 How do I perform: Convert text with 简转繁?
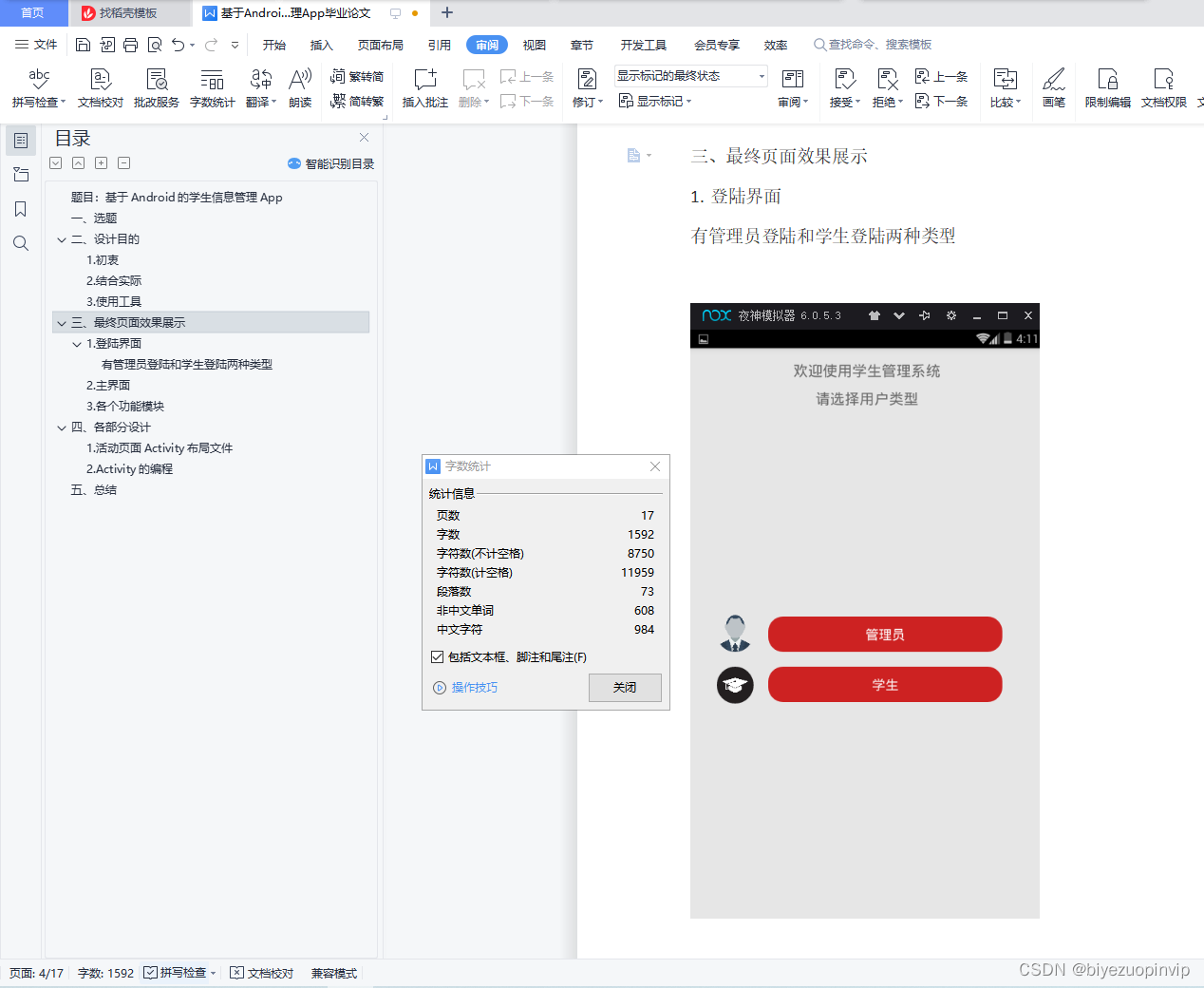(x=357, y=101)
